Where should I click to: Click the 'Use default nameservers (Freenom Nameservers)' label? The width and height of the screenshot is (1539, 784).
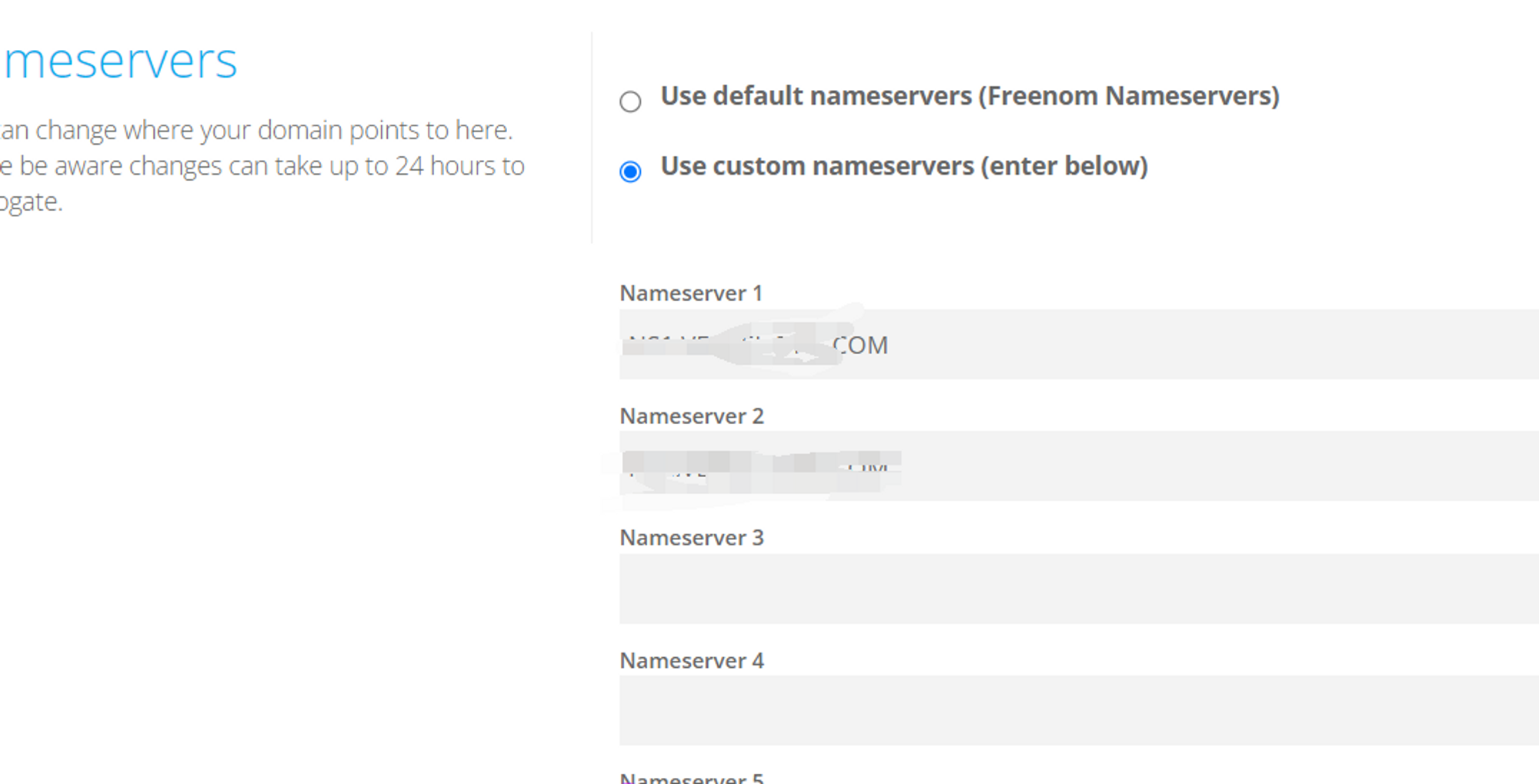point(970,96)
